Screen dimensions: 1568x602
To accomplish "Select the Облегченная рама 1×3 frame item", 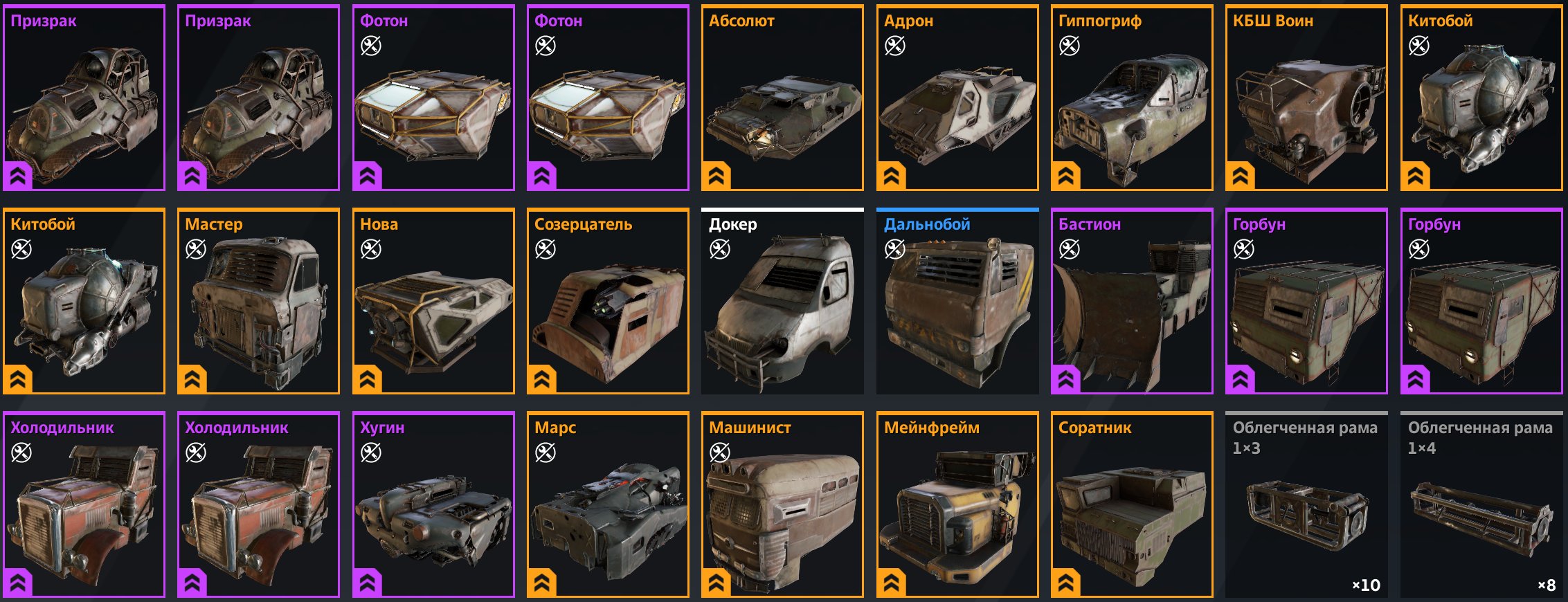I will [1306, 505].
